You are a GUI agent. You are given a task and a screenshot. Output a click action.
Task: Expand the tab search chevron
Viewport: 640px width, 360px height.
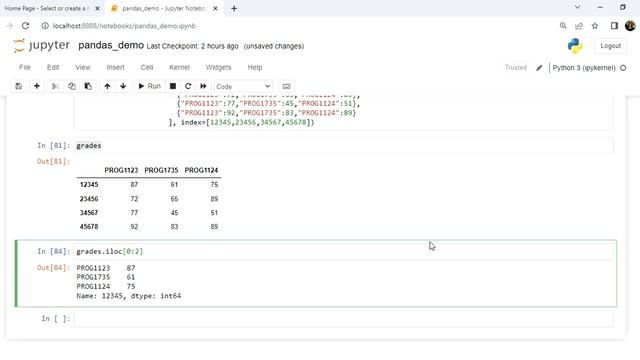[577, 7]
